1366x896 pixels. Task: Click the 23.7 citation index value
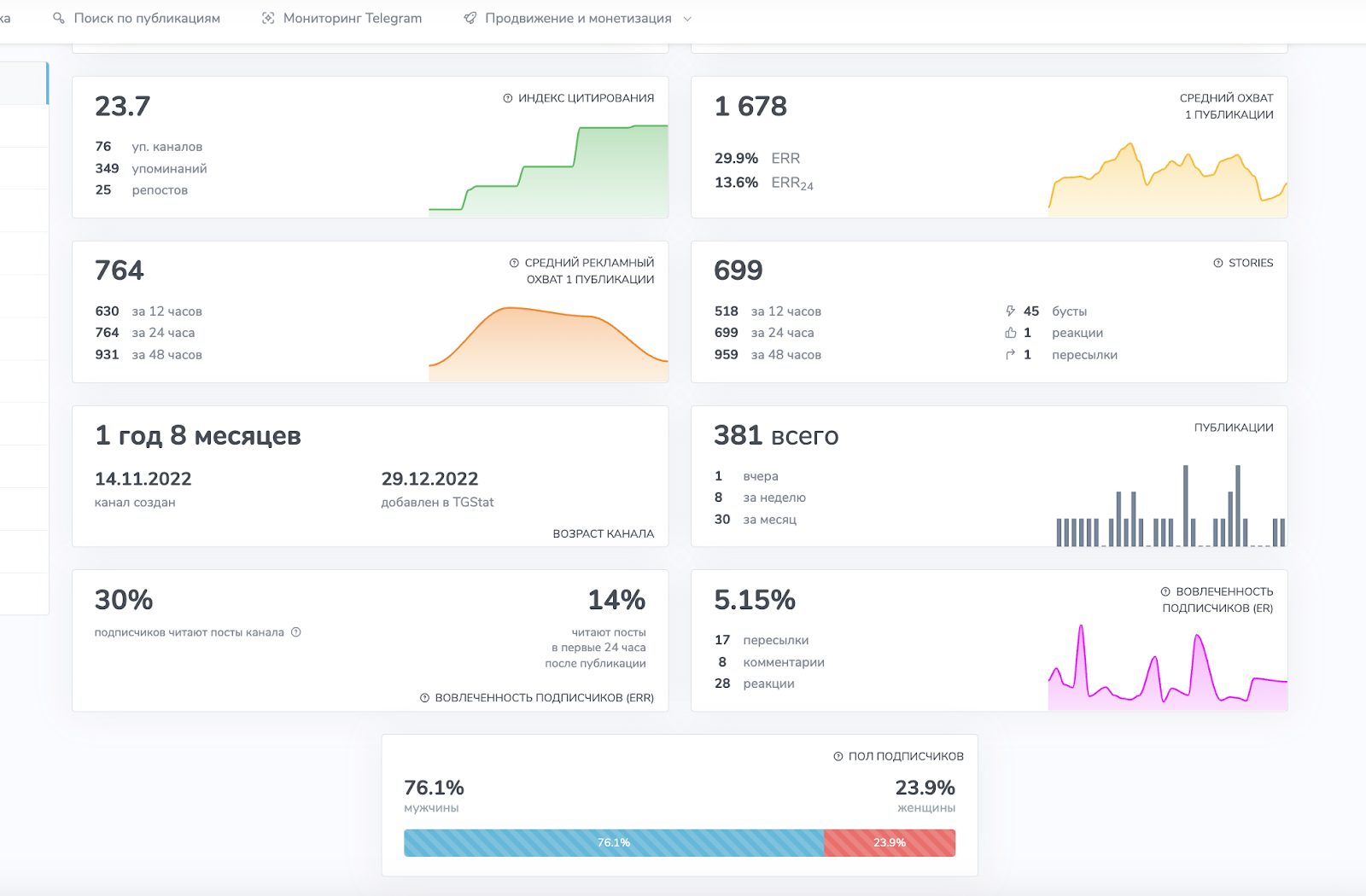click(122, 106)
